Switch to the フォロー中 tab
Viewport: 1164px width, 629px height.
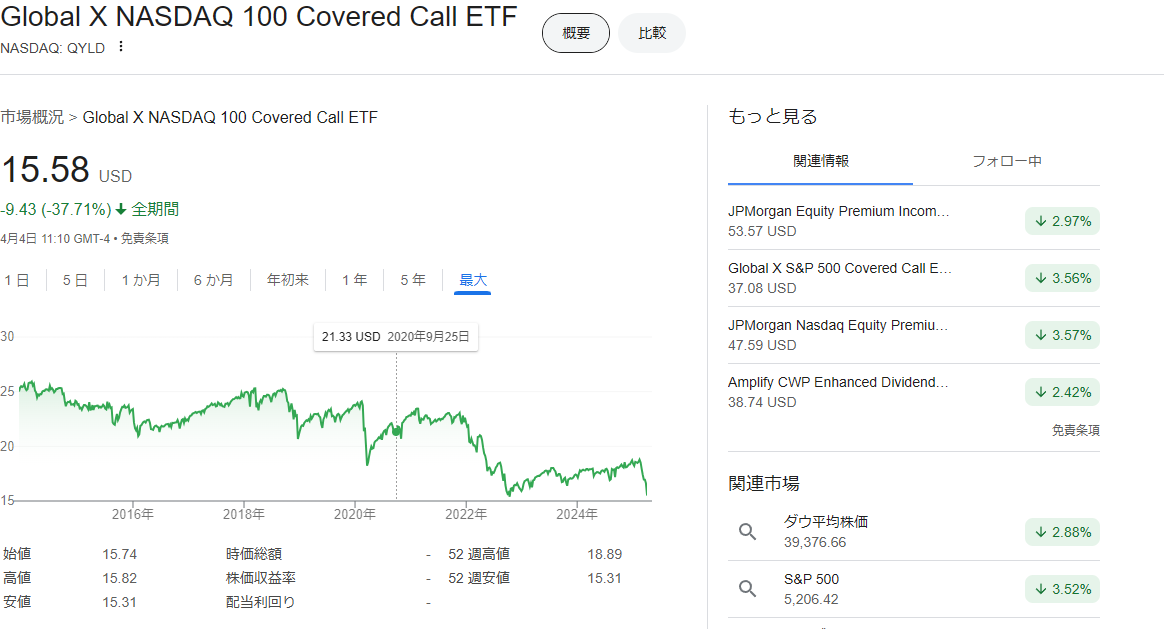click(1006, 161)
